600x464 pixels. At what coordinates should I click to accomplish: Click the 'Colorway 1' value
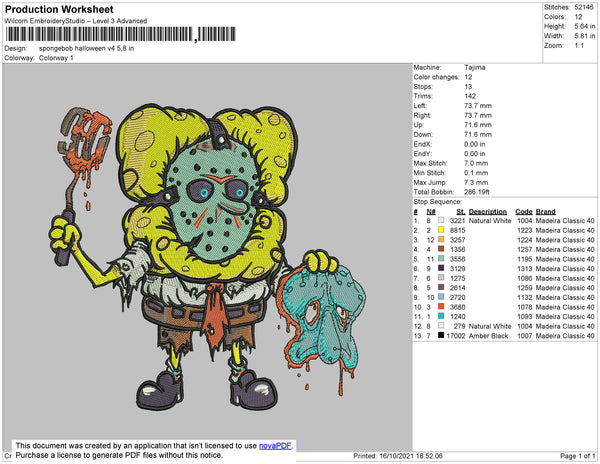click(x=56, y=58)
